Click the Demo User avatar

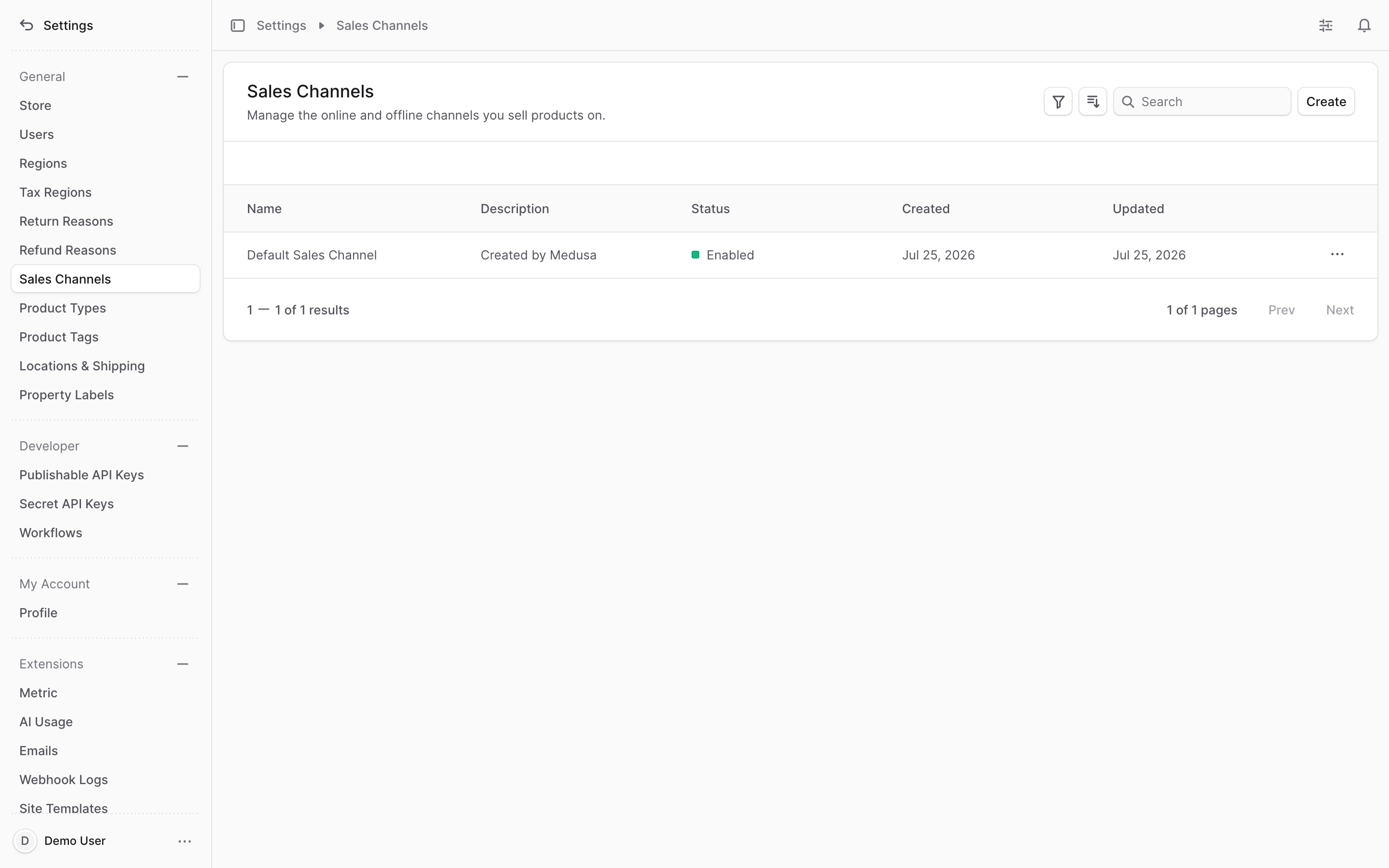click(25, 841)
